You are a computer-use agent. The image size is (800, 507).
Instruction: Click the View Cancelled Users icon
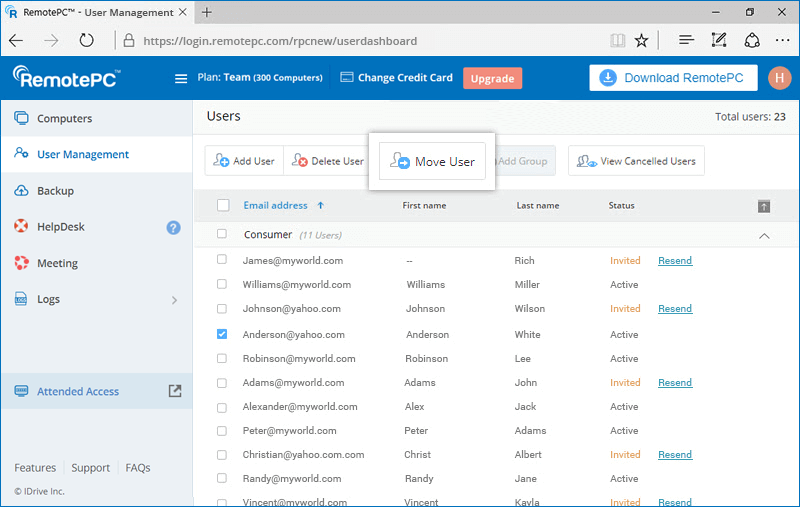tap(586, 161)
